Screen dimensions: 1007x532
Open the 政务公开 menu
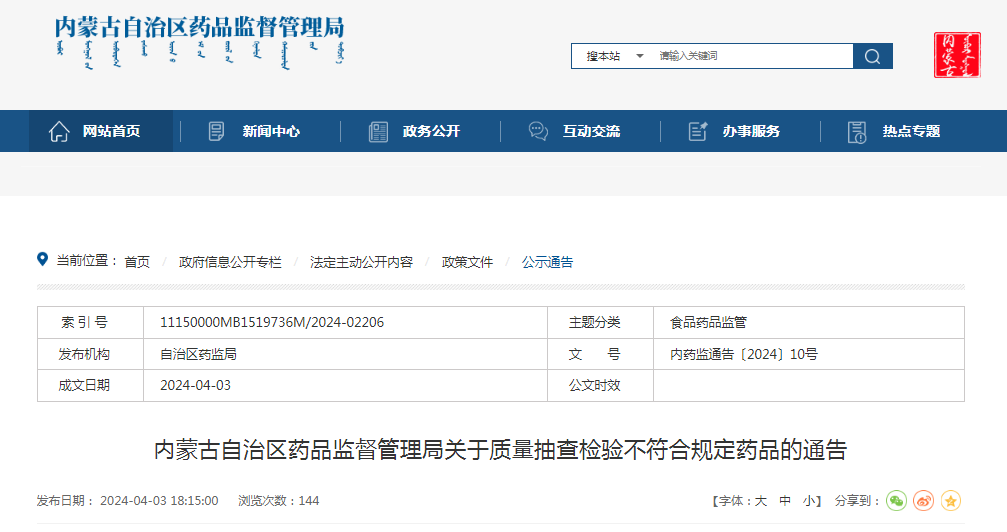coord(431,131)
